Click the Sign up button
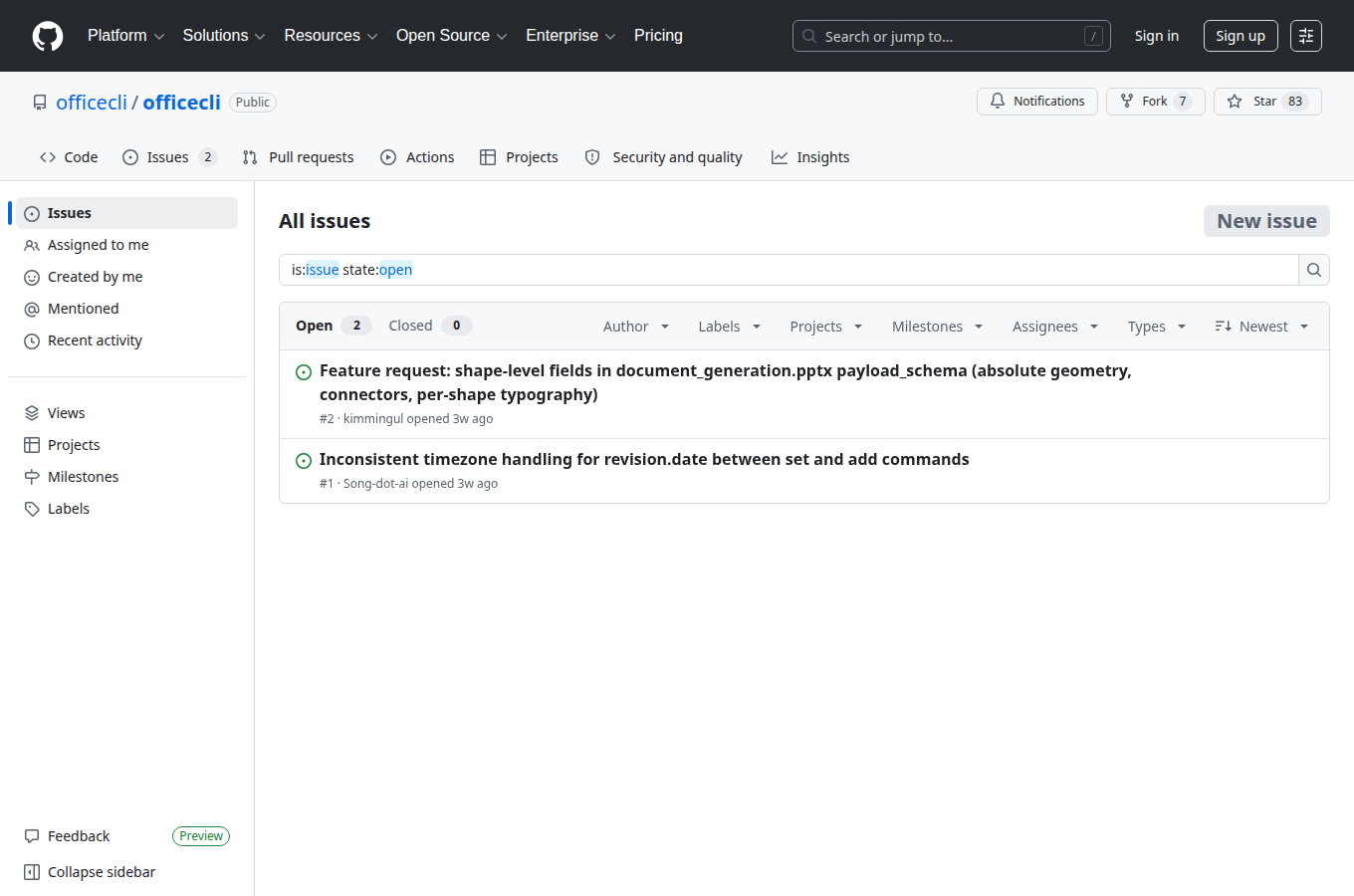1354x896 pixels. (x=1241, y=36)
